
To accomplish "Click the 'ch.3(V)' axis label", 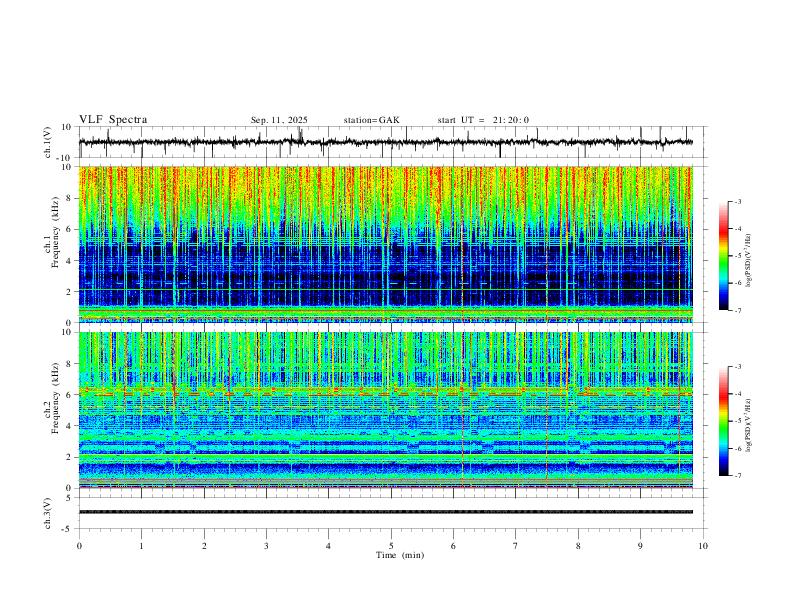I will point(48,513).
